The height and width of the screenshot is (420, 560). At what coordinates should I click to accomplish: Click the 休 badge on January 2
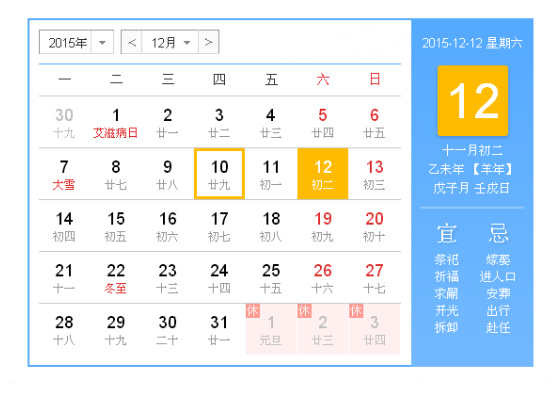point(304,311)
